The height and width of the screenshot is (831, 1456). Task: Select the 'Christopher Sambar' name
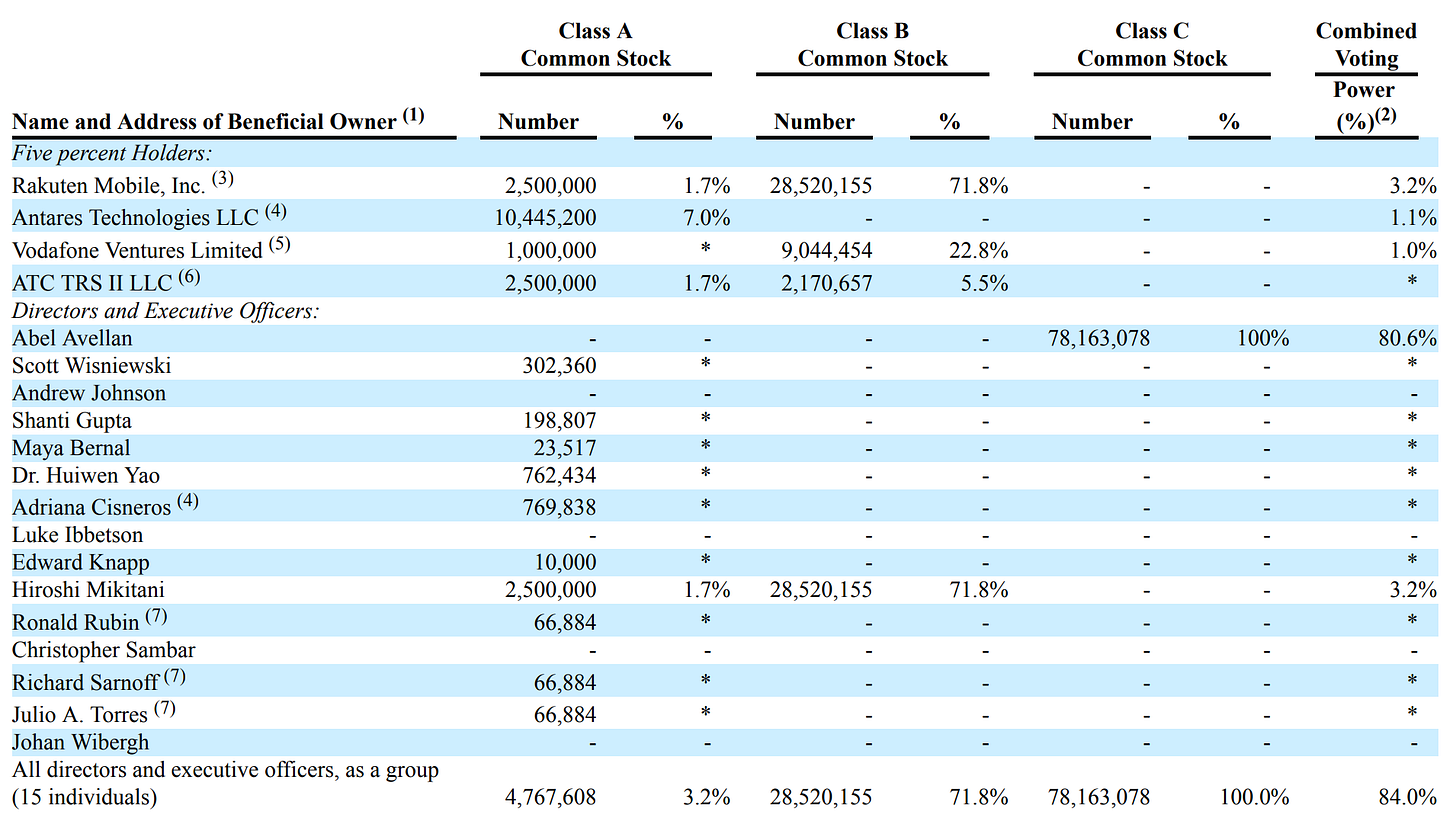click(104, 650)
